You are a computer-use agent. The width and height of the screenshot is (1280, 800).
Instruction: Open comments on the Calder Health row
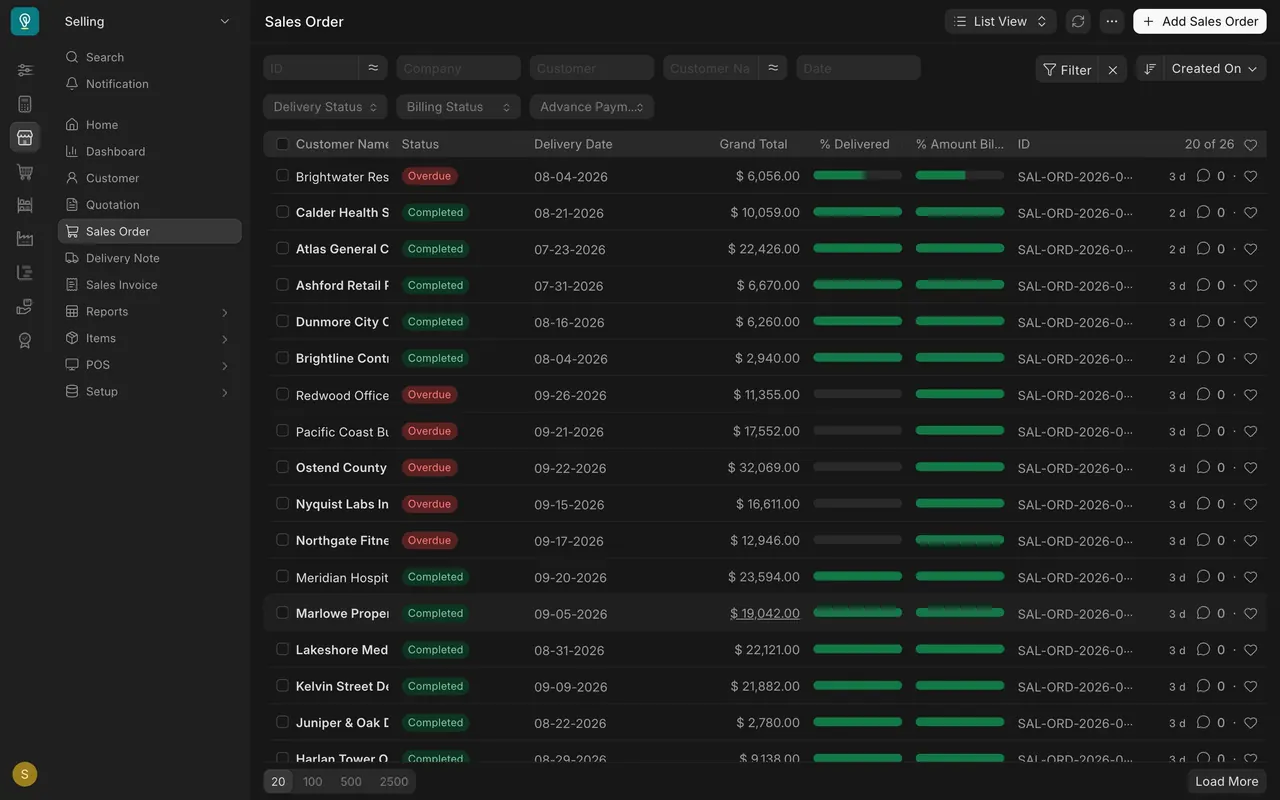[1204, 212]
